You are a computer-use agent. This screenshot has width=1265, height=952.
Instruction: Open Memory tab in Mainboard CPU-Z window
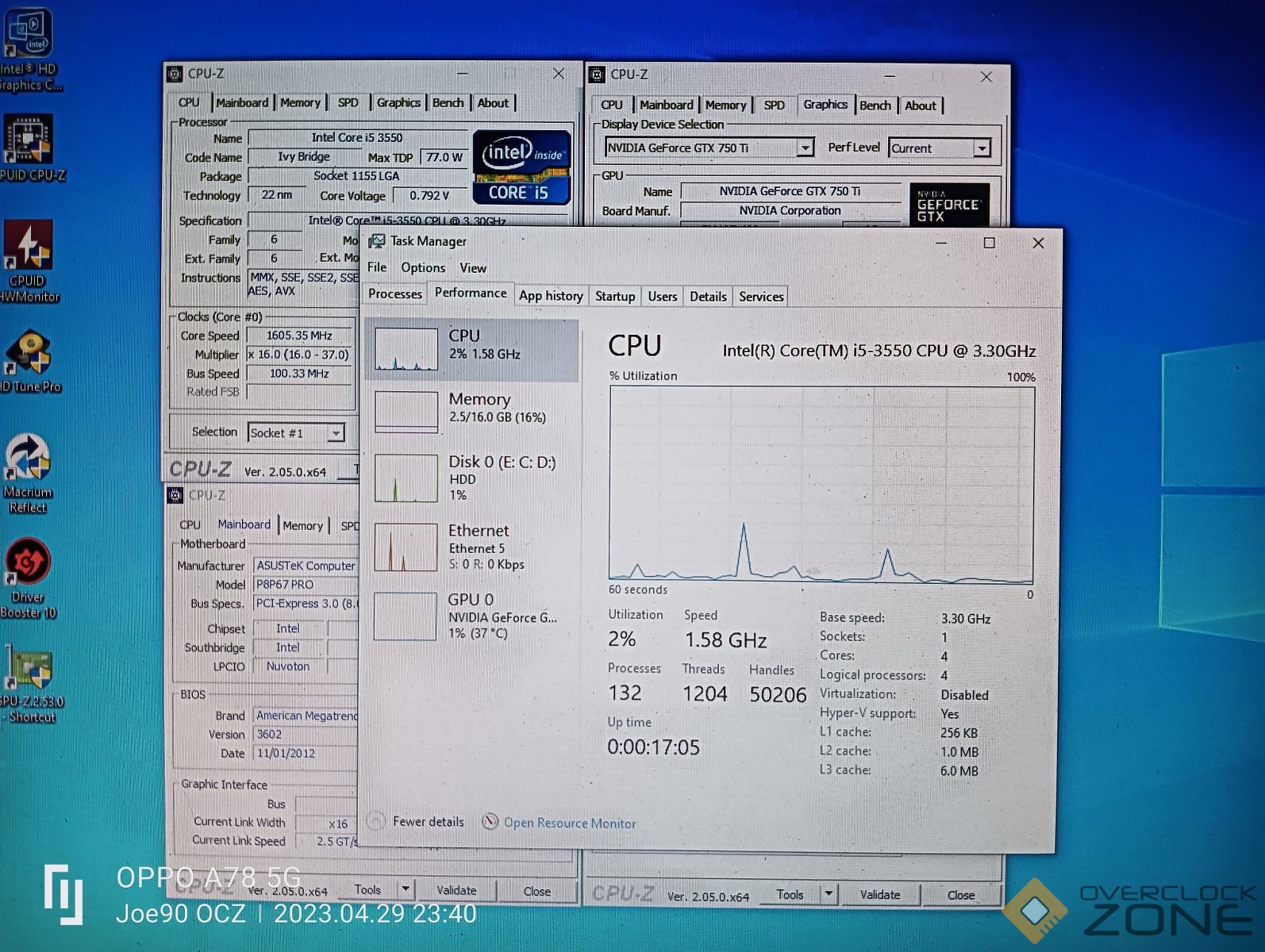(x=302, y=525)
